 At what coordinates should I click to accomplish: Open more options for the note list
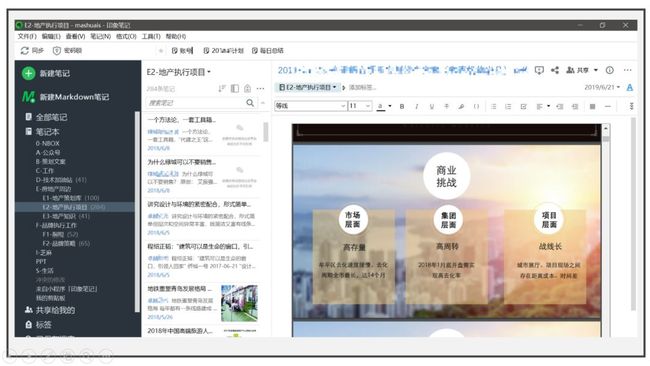(x=260, y=88)
